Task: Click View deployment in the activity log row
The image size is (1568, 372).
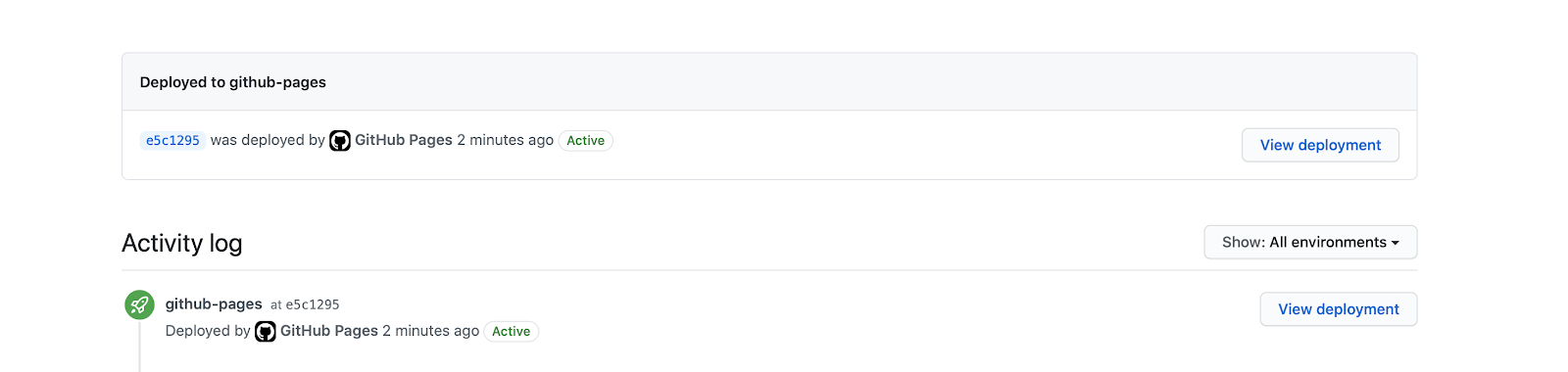Action: (1339, 309)
